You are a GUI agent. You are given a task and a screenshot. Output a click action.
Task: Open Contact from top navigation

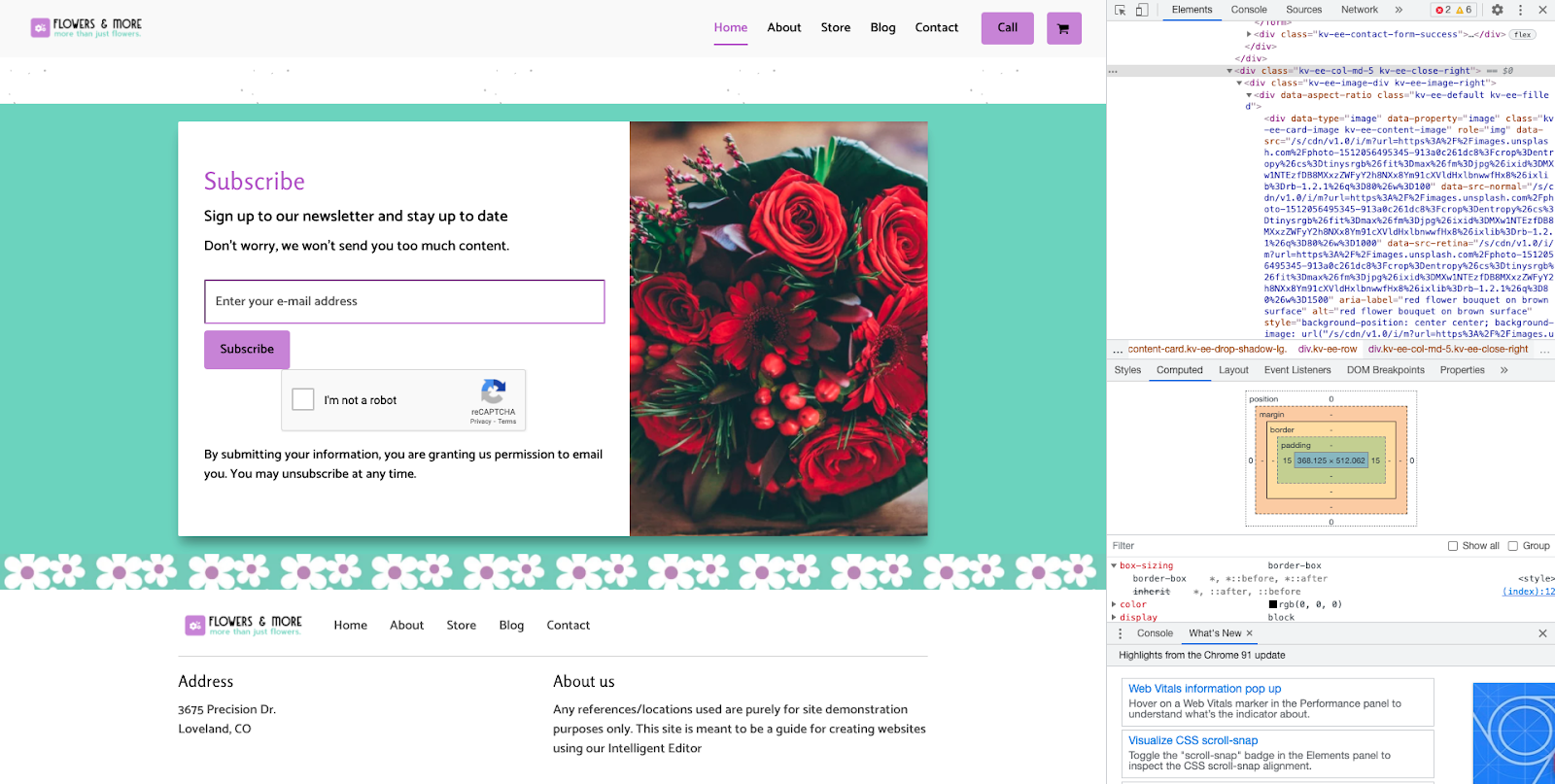click(937, 28)
